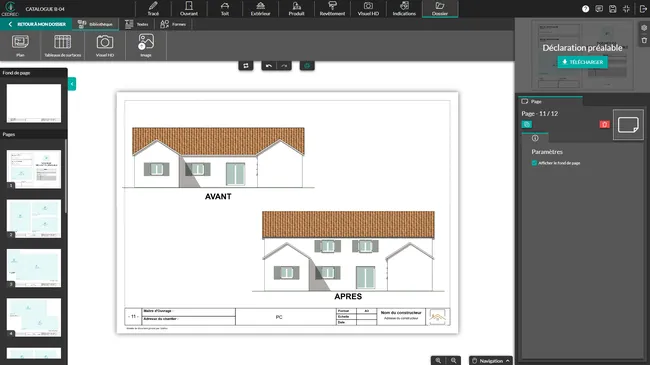Insert a Visuel HD camera element
The height and width of the screenshot is (365, 650).
click(105, 46)
